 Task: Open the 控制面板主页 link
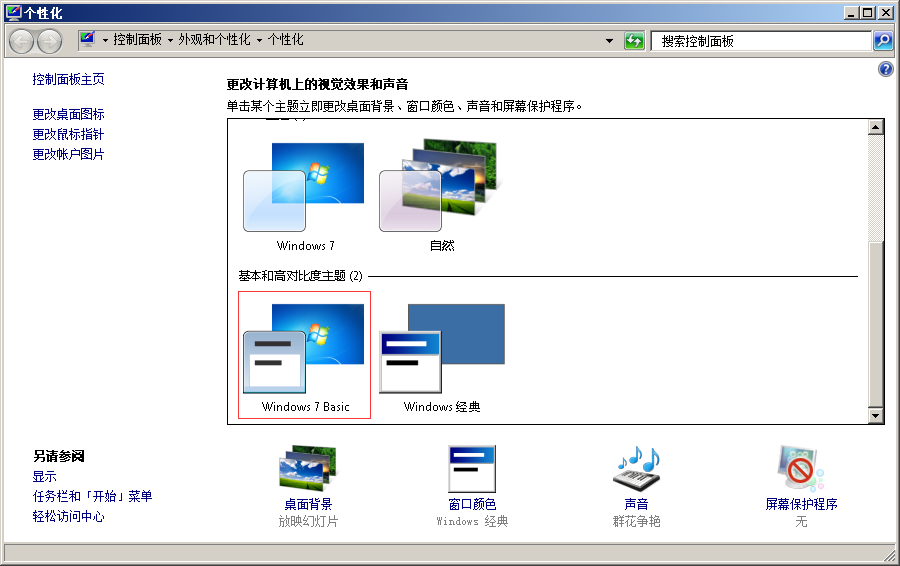[68, 79]
